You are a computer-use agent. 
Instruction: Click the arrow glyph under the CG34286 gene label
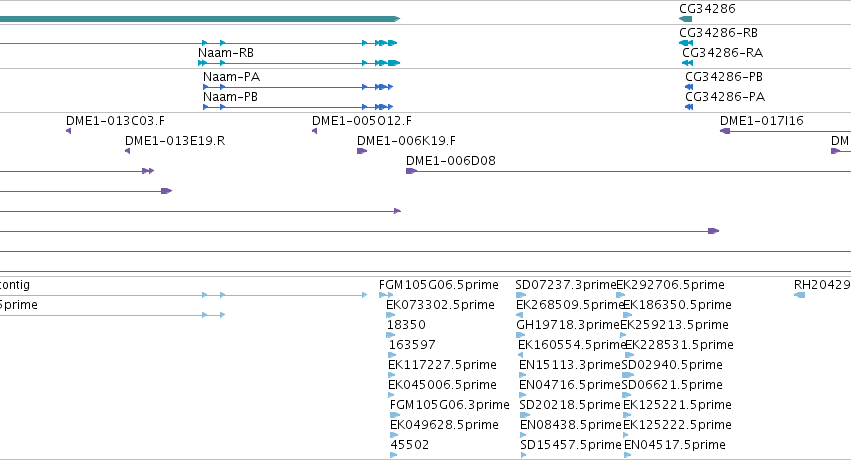685,19
